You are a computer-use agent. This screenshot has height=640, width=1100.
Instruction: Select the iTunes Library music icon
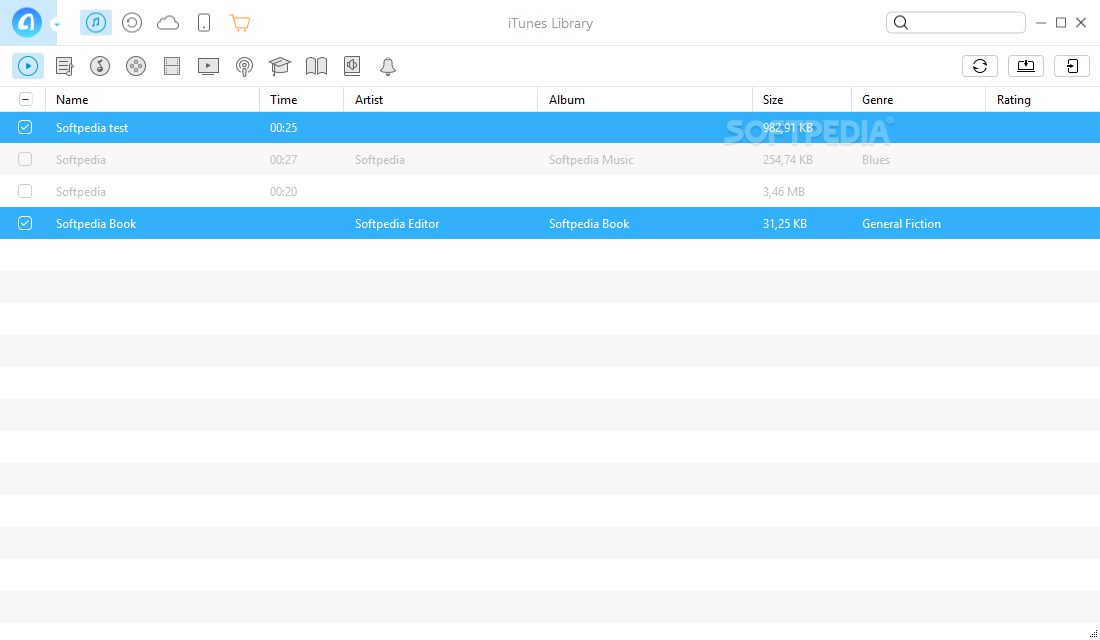(x=96, y=23)
